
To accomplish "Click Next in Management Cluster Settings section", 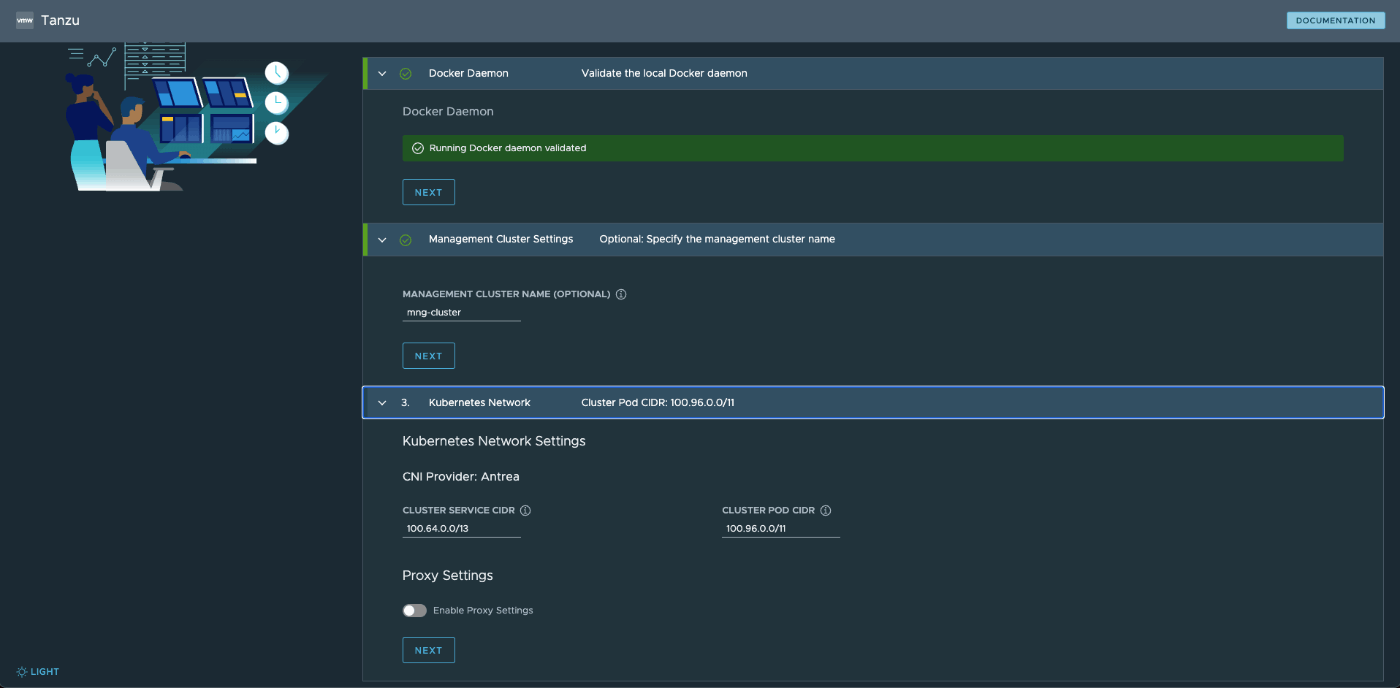I will [428, 356].
